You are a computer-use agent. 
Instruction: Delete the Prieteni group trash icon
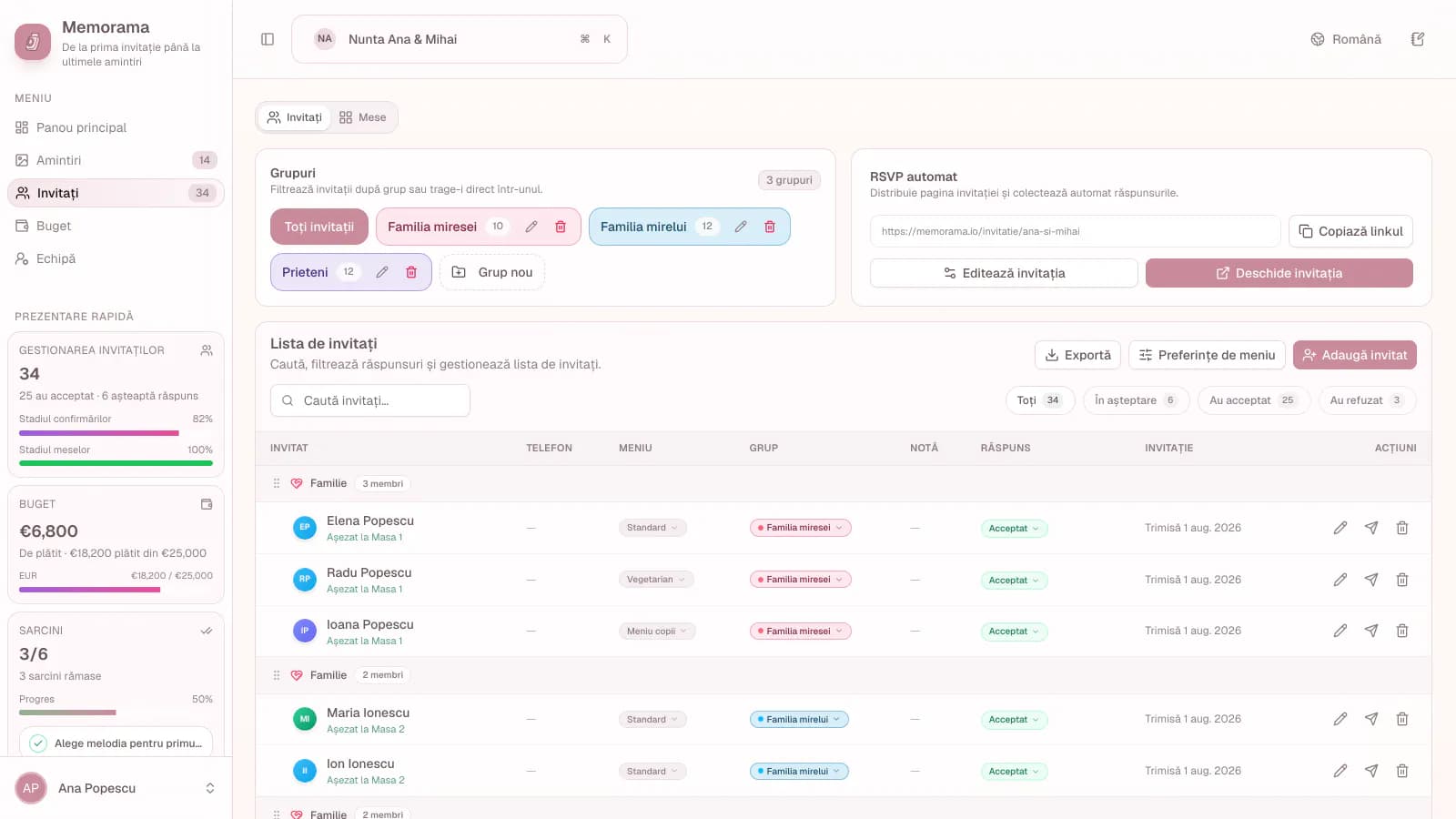point(411,272)
